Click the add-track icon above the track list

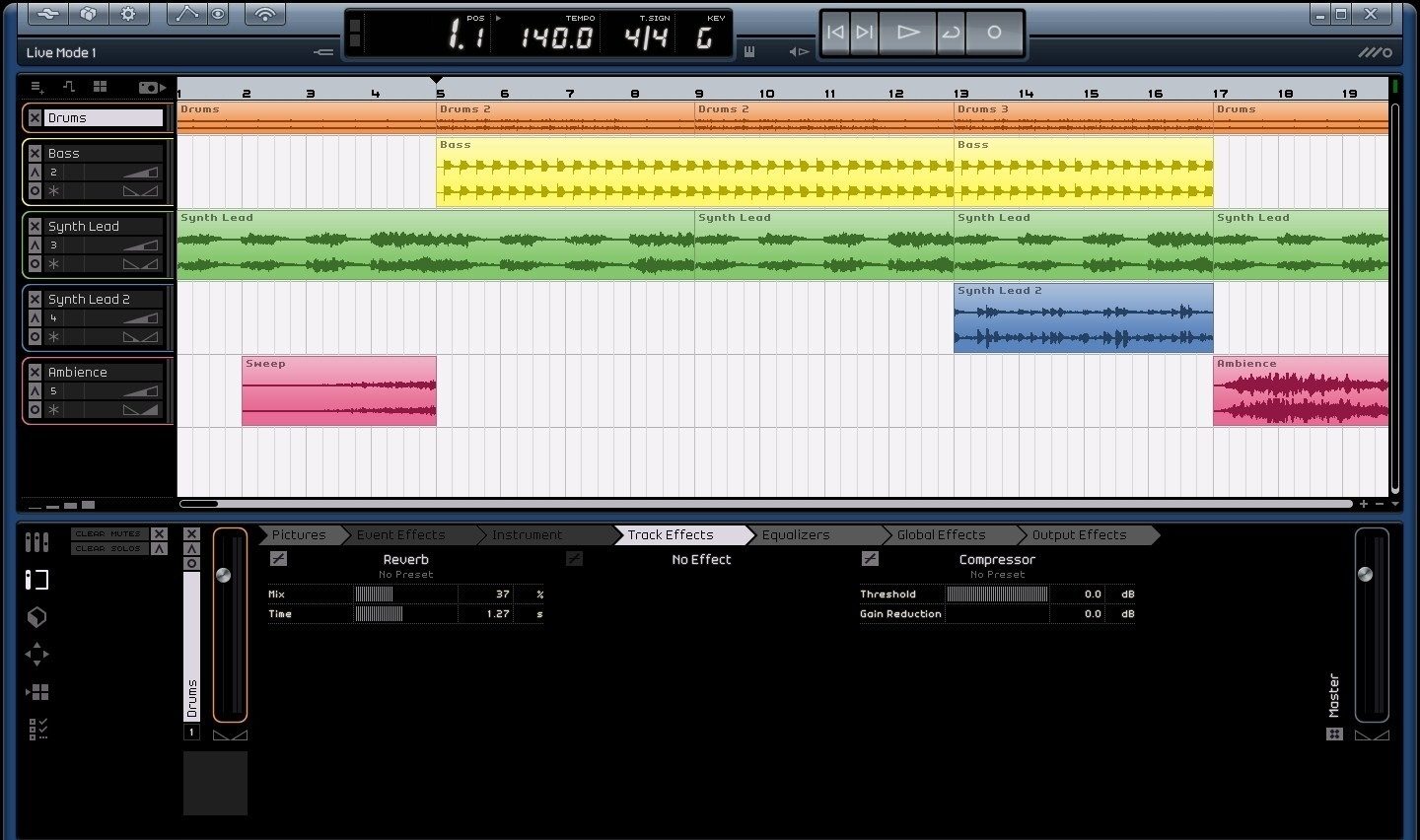[37, 87]
